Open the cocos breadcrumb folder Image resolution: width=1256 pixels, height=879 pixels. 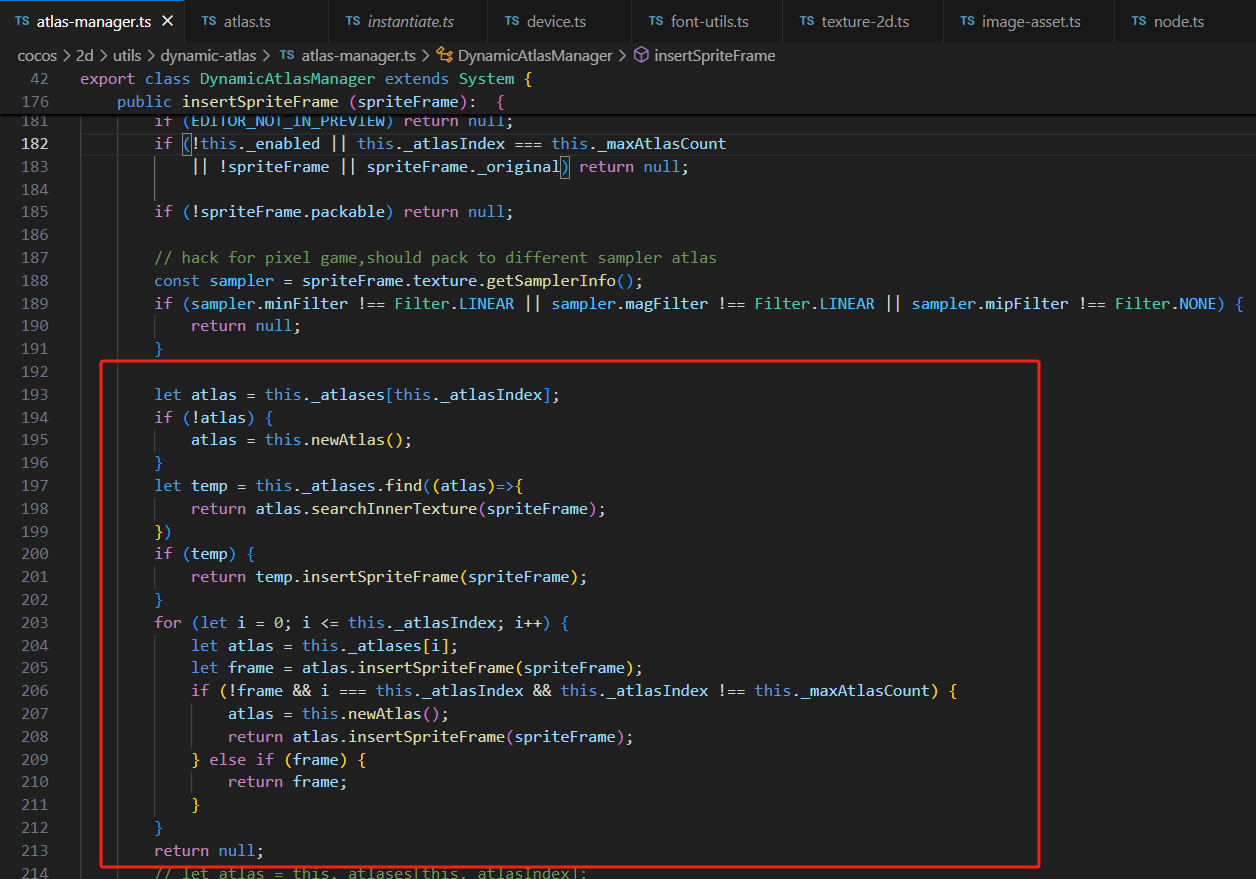click(x=37, y=56)
